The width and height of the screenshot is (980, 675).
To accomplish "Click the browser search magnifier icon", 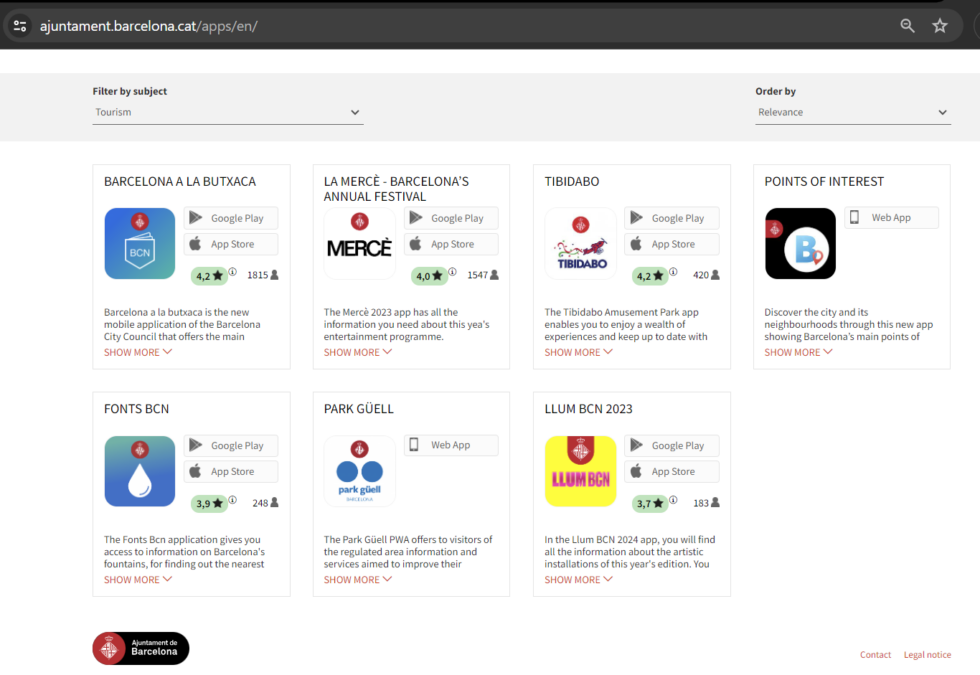I will tap(907, 26).
